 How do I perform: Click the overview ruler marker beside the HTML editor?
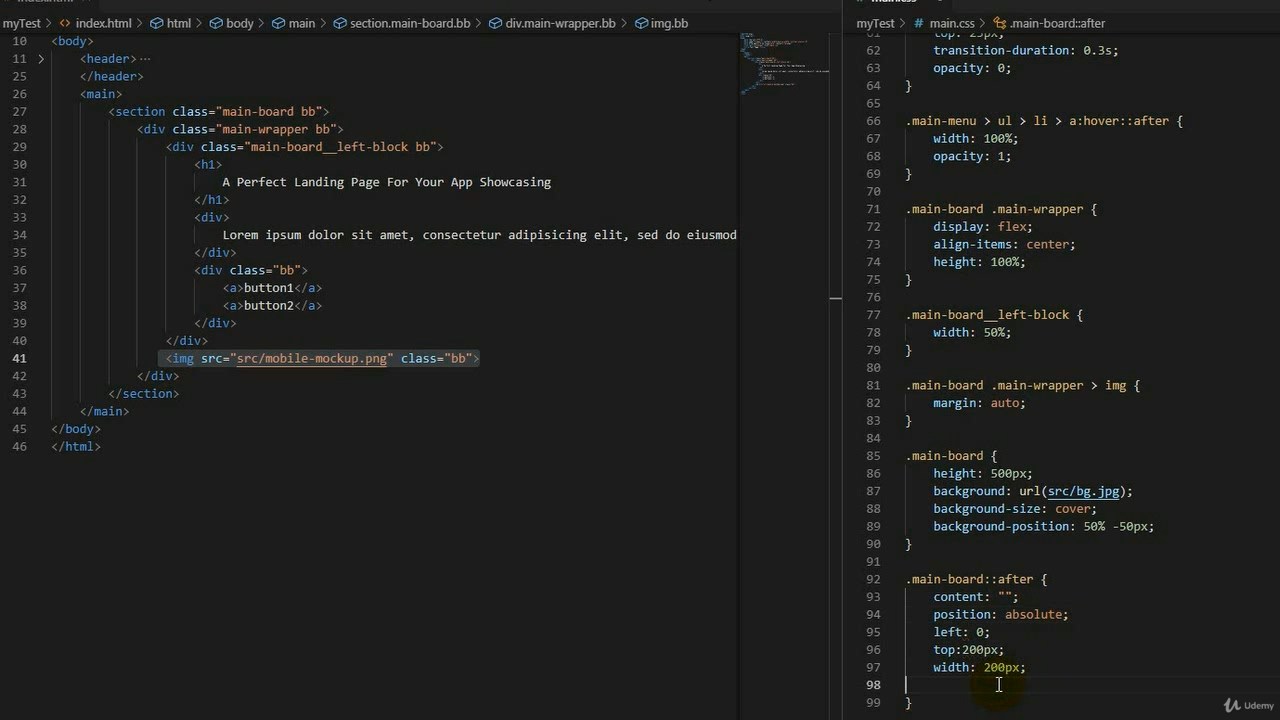[x=836, y=298]
